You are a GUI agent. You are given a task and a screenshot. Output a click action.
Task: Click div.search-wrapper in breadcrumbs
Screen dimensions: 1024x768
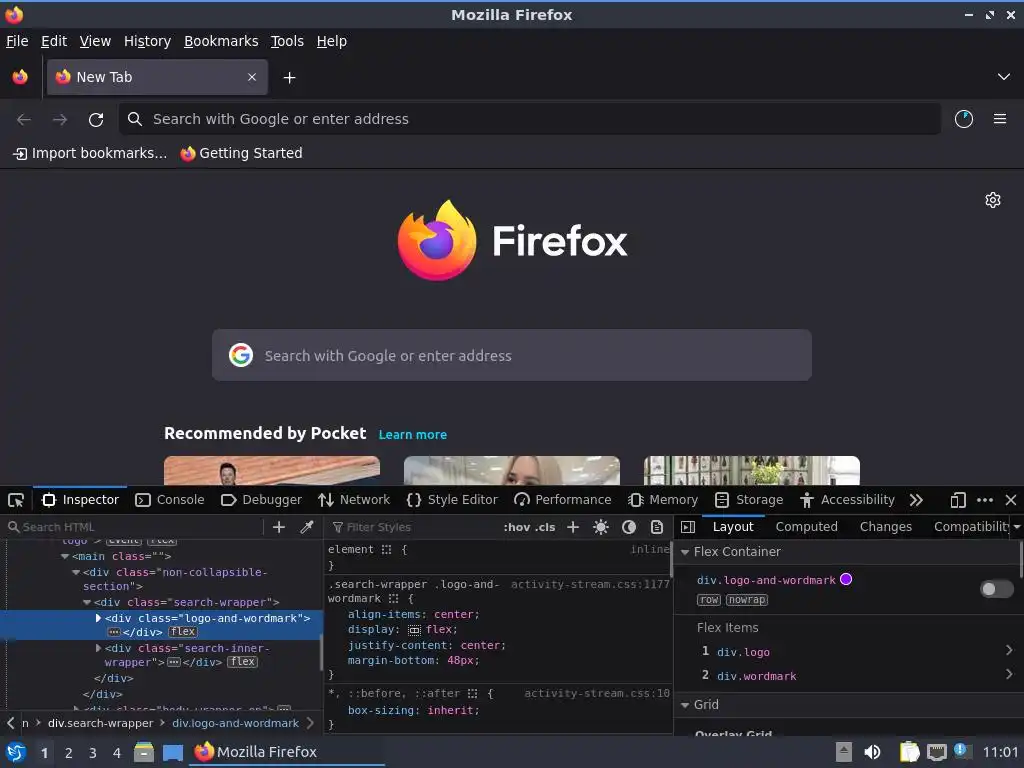click(100, 724)
